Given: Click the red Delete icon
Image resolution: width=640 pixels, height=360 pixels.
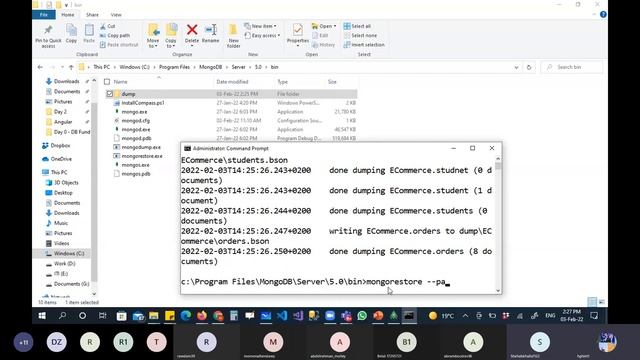Looking at the screenshot, I should pos(192,30).
